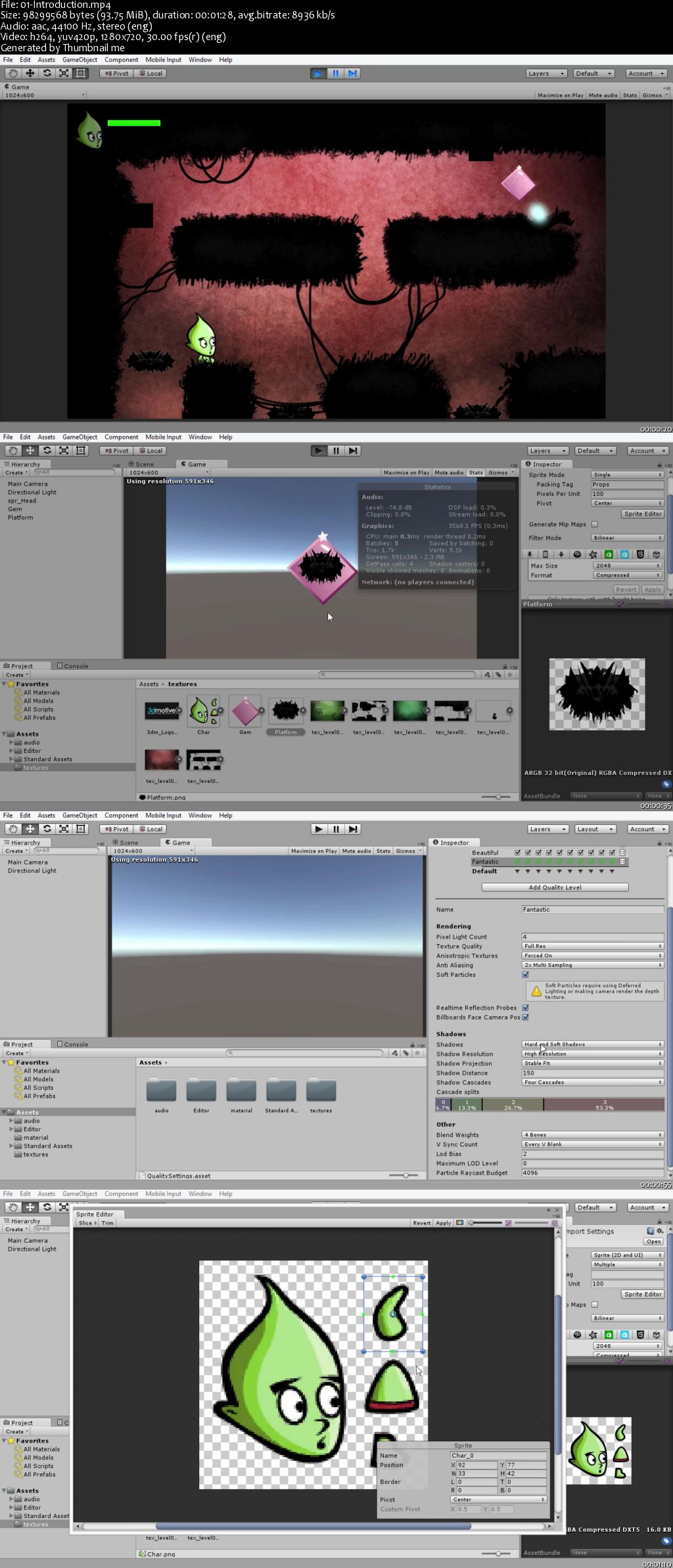Screen dimensions: 673x1568
Task: Select the 3dm_Logo asset thumbnail
Action: pos(162,711)
